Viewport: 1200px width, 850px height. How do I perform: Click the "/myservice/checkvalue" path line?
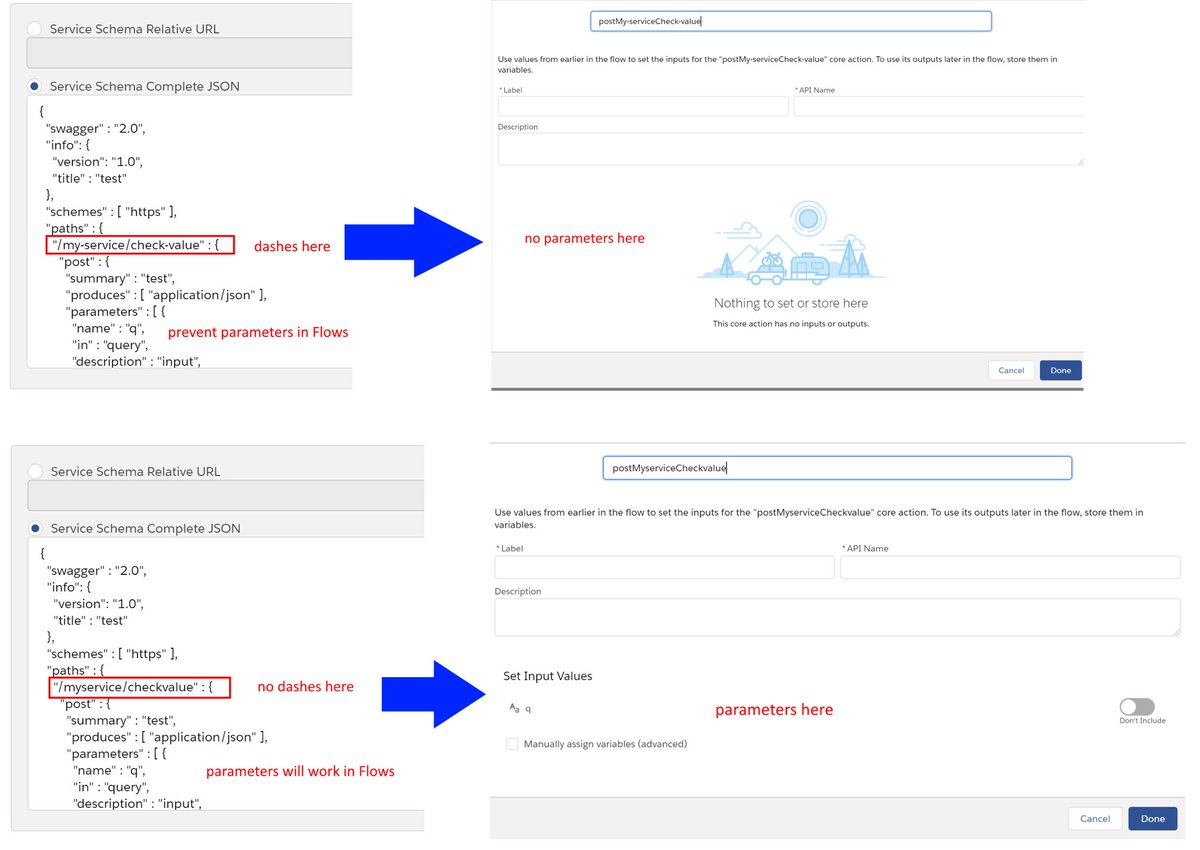coord(139,687)
